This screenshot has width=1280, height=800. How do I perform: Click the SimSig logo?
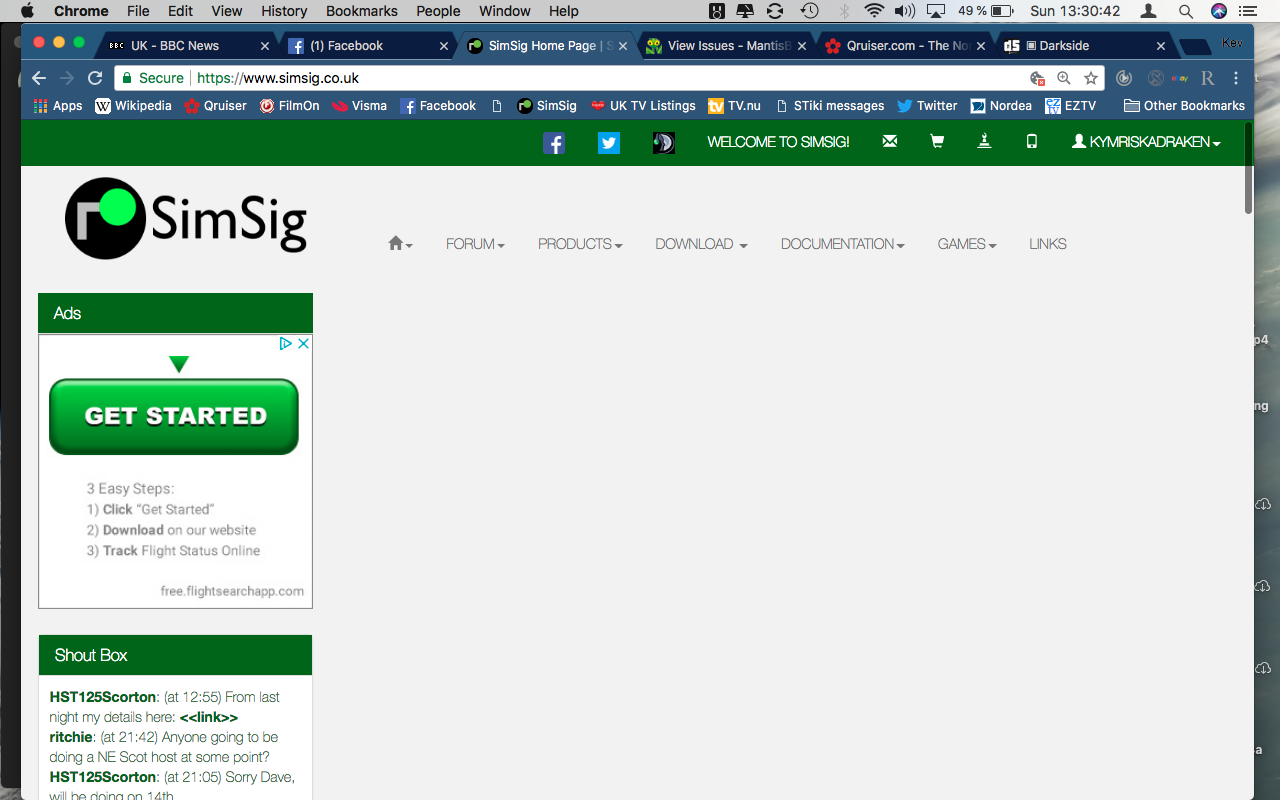click(x=186, y=218)
